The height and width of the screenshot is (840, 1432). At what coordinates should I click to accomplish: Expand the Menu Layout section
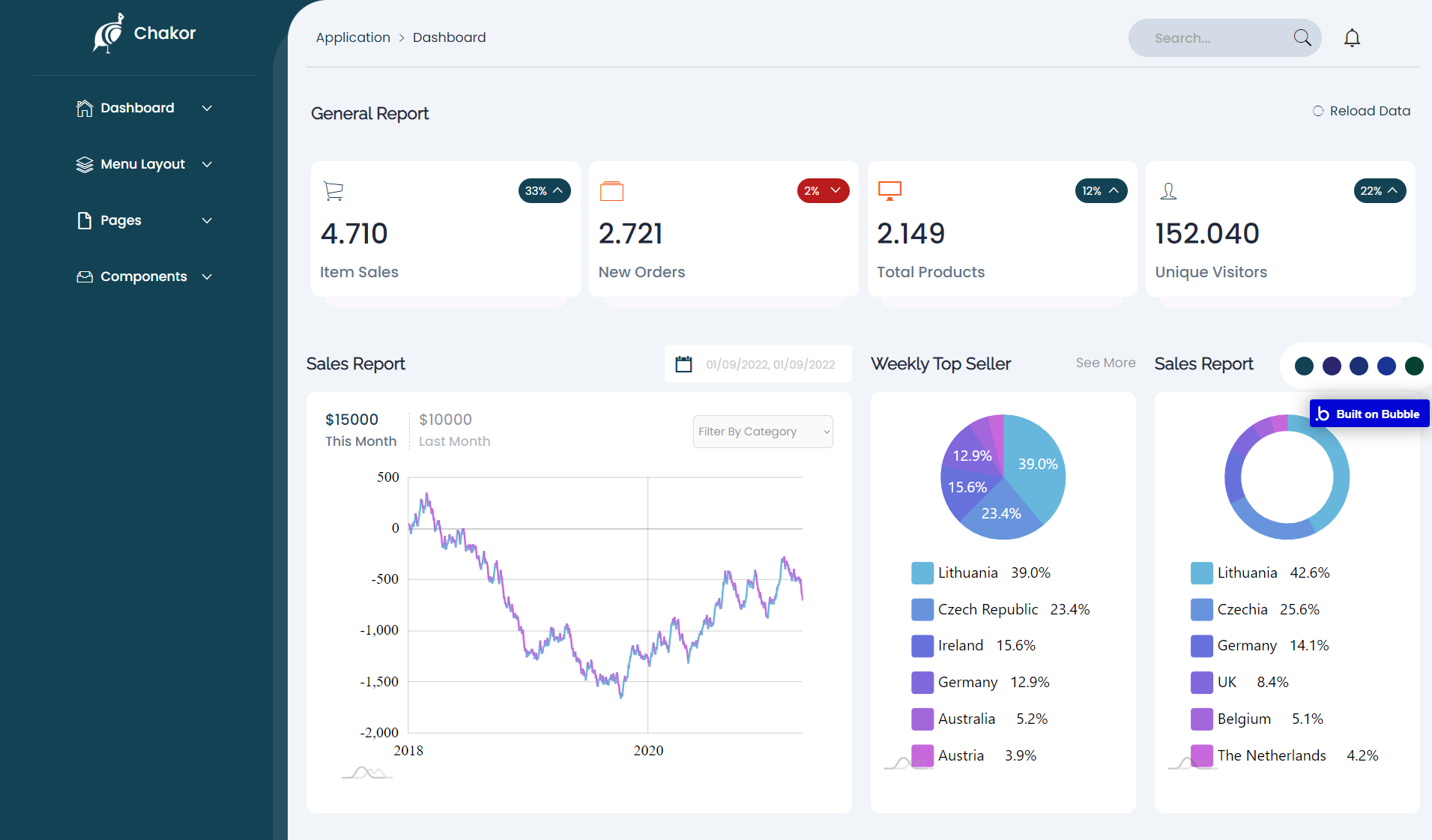[x=142, y=164]
